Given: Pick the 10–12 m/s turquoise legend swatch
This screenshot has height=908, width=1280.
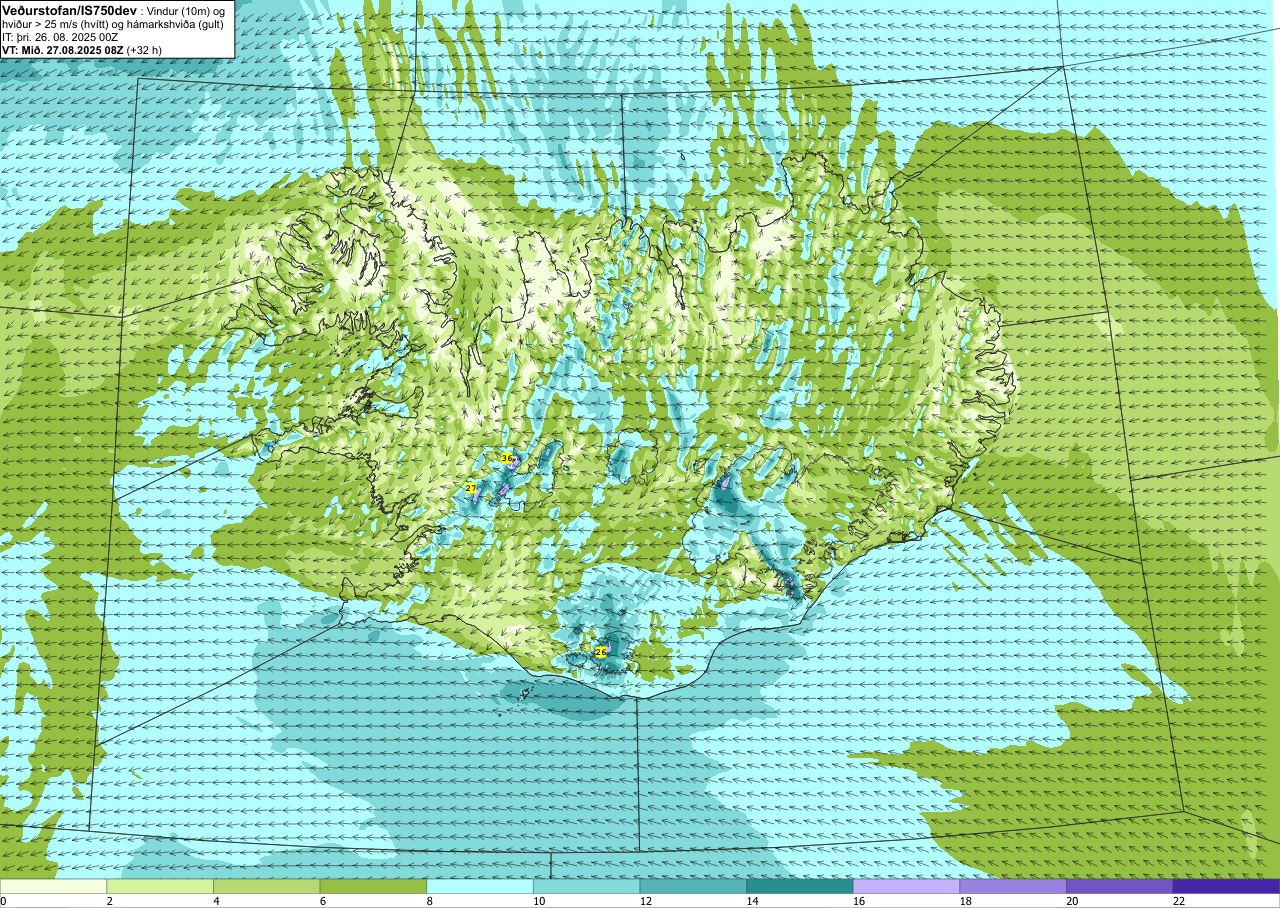Looking at the screenshot, I should click(586, 886).
